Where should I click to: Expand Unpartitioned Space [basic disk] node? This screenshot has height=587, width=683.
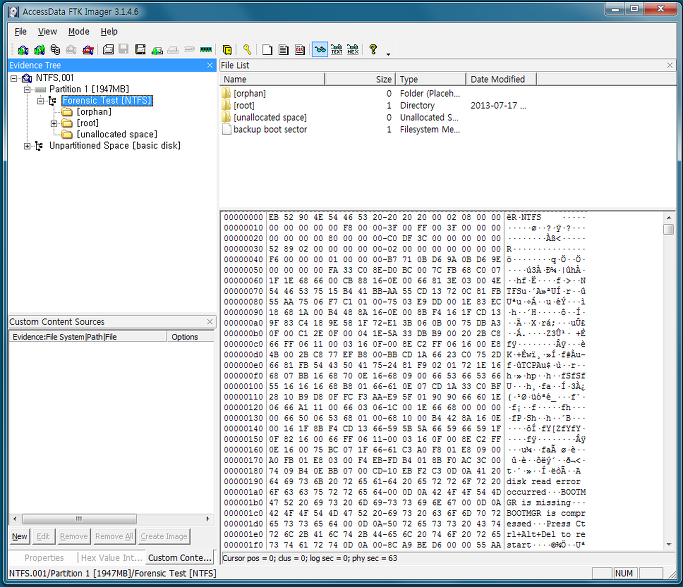point(27,146)
